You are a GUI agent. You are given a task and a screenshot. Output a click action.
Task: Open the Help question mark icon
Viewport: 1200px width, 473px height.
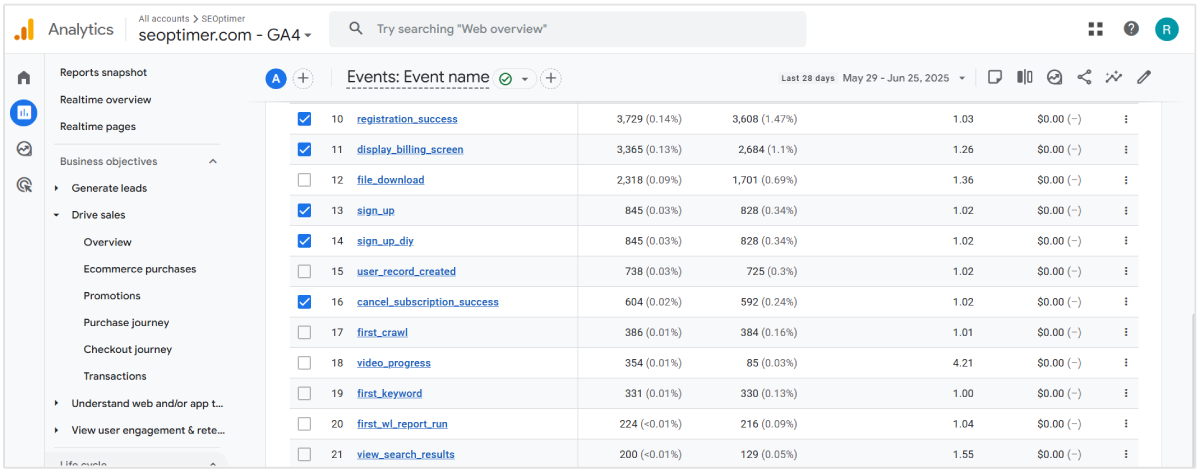[x=1131, y=29]
